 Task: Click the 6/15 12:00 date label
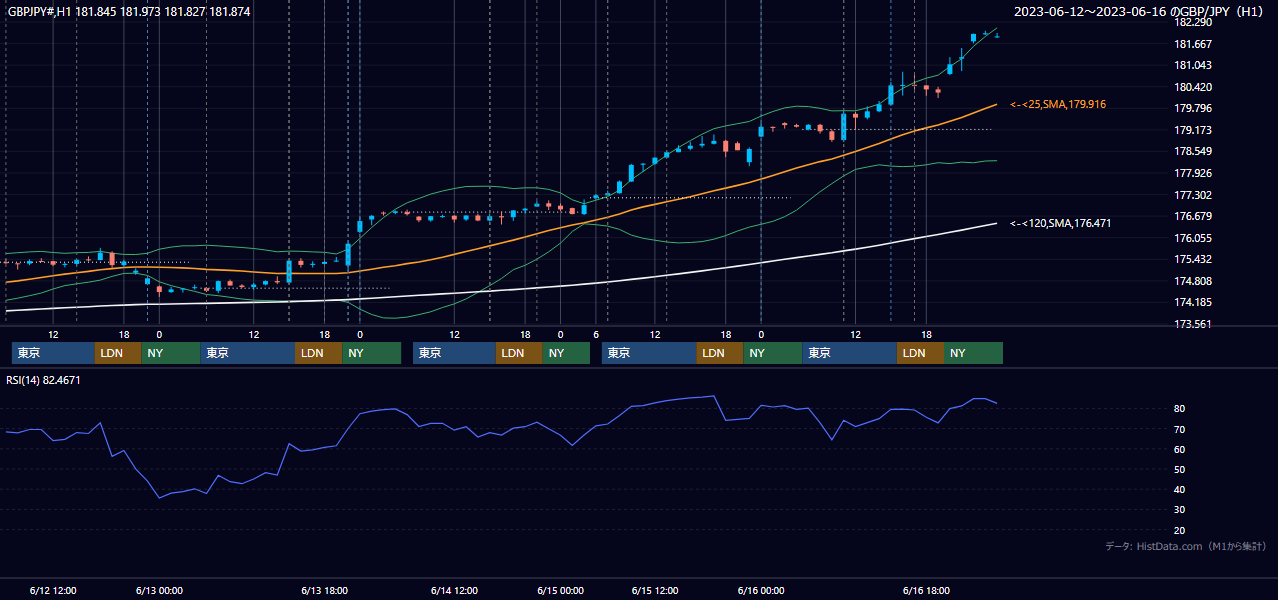point(655,591)
